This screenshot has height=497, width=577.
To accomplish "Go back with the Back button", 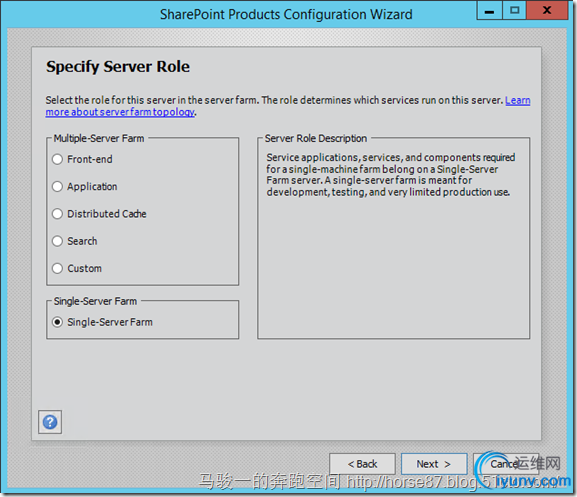I will (x=362, y=464).
